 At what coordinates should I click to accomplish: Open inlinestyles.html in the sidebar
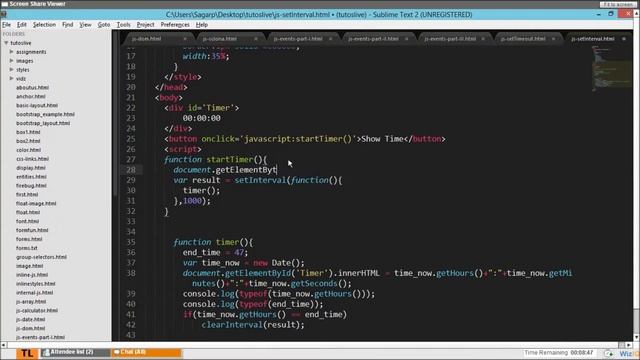click(x=36, y=284)
